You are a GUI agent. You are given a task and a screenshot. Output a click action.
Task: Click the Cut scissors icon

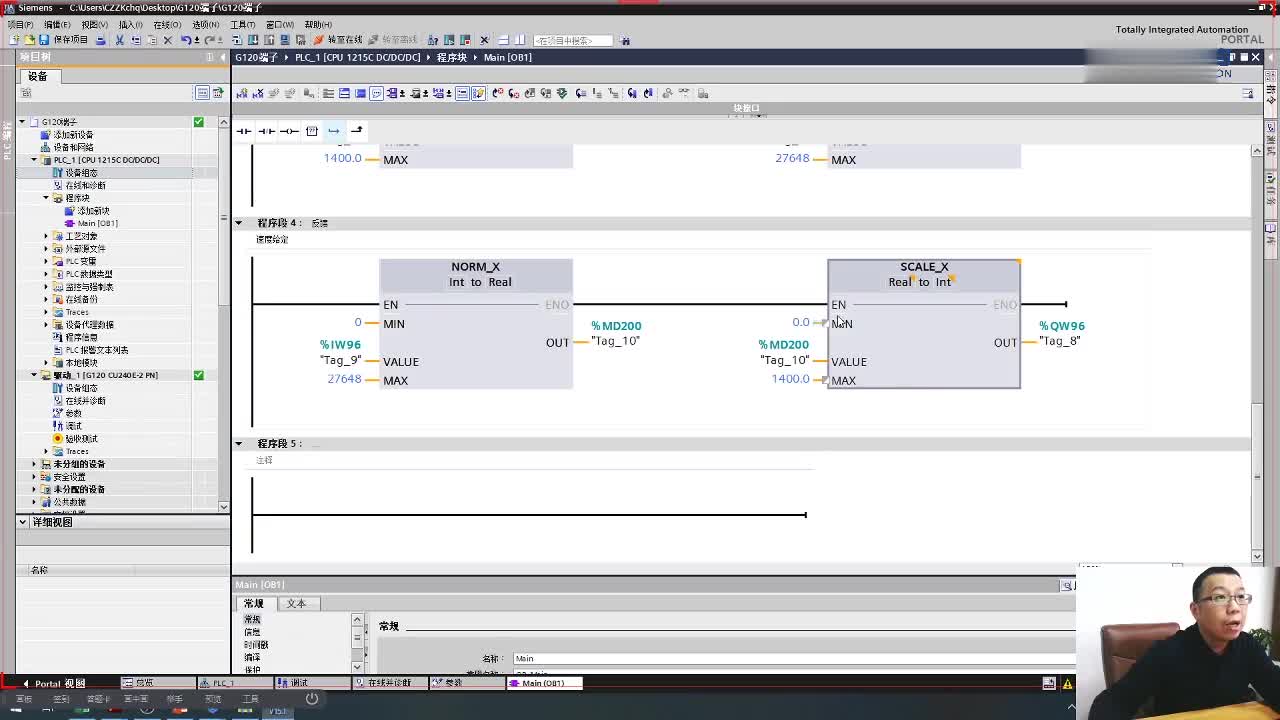[x=119, y=40]
